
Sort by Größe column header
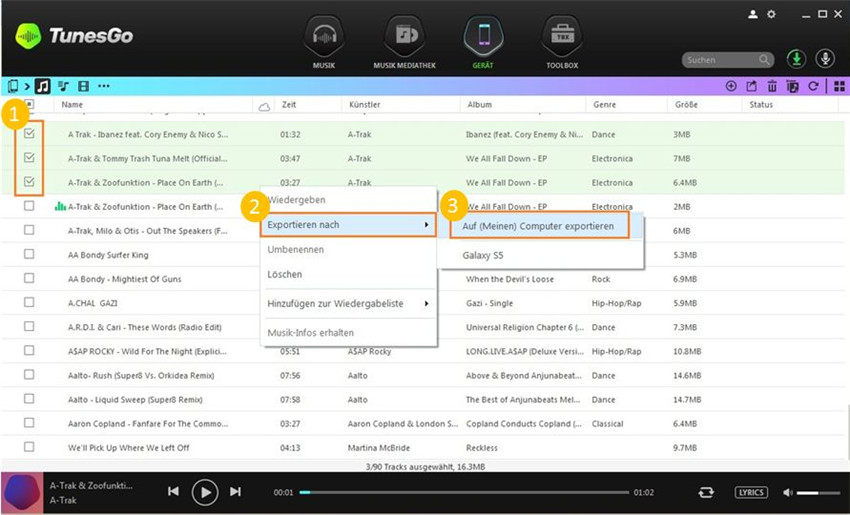coord(686,105)
